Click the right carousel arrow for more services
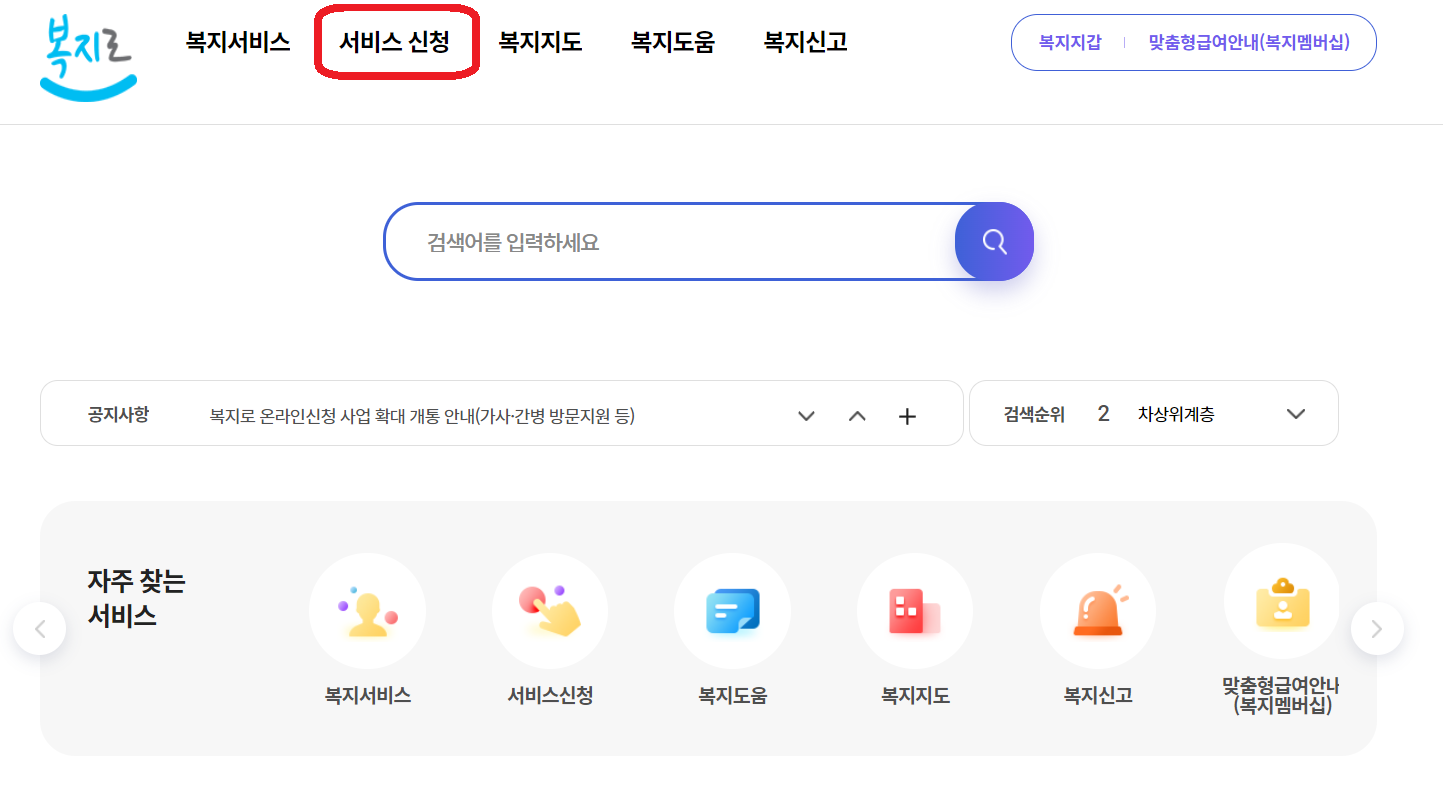The image size is (1443, 789). [x=1376, y=628]
